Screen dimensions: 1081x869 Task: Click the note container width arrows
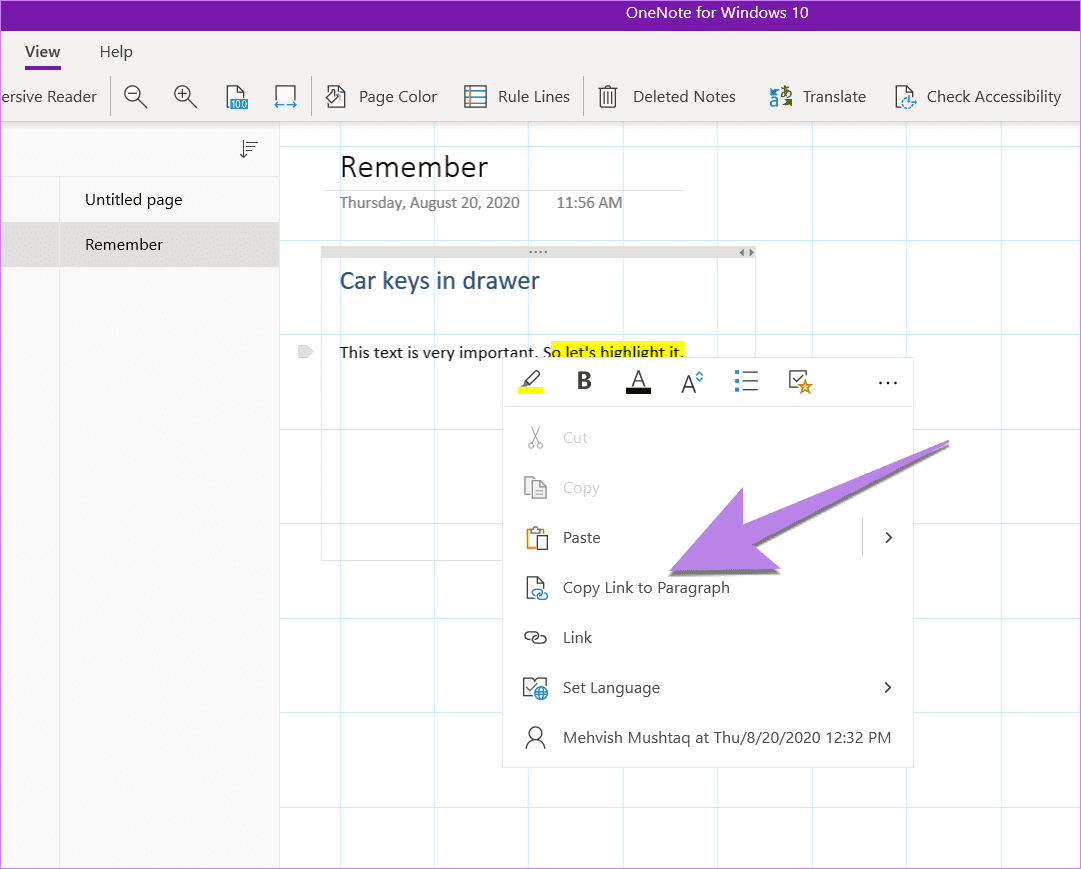click(x=747, y=252)
